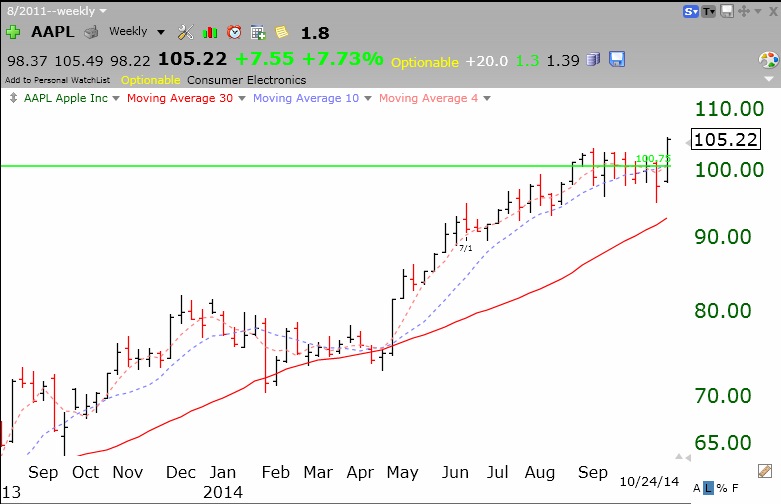The height and width of the screenshot is (504, 781).
Task: Click the green and red bars indicator icon
Action: pyautogui.click(x=210, y=33)
